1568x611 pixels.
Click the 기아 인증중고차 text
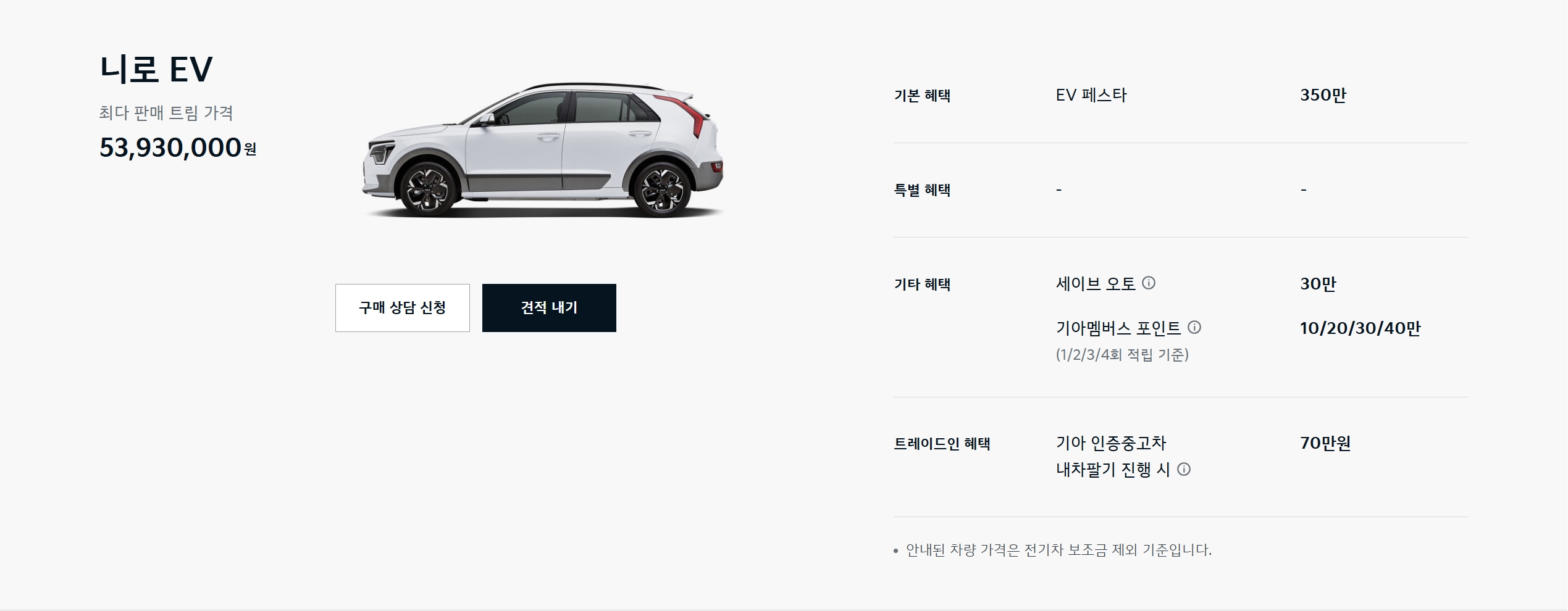(x=1111, y=443)
